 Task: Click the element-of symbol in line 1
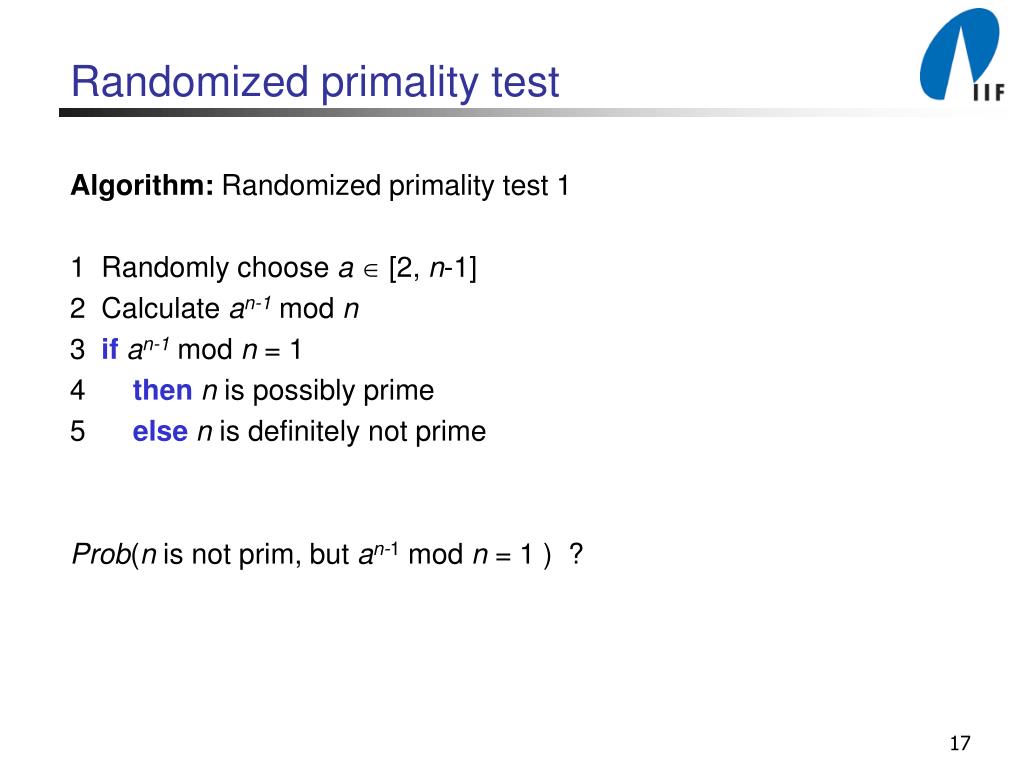click(x=370, y=270)
